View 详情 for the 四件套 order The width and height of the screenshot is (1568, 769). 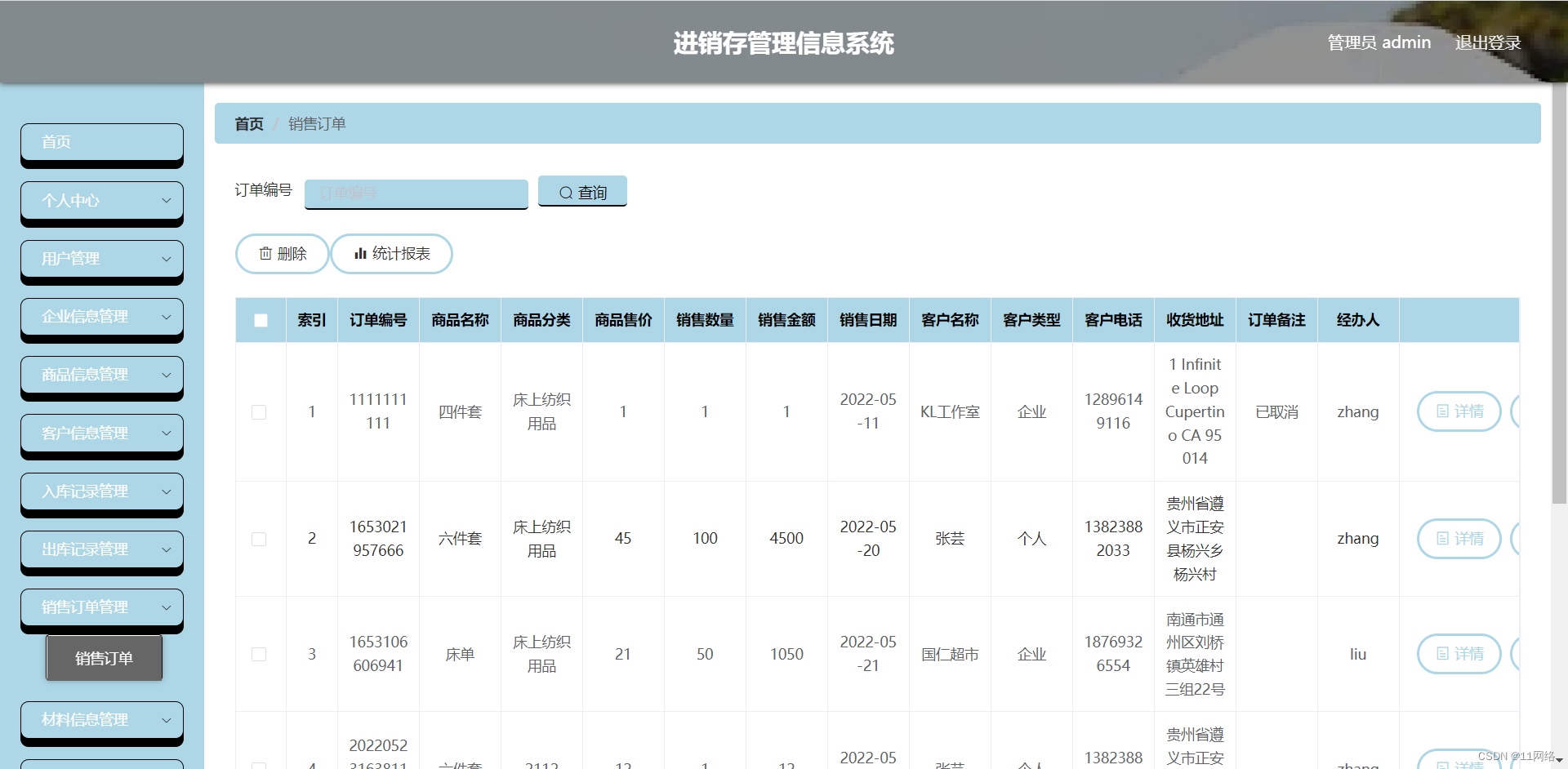1459,411
